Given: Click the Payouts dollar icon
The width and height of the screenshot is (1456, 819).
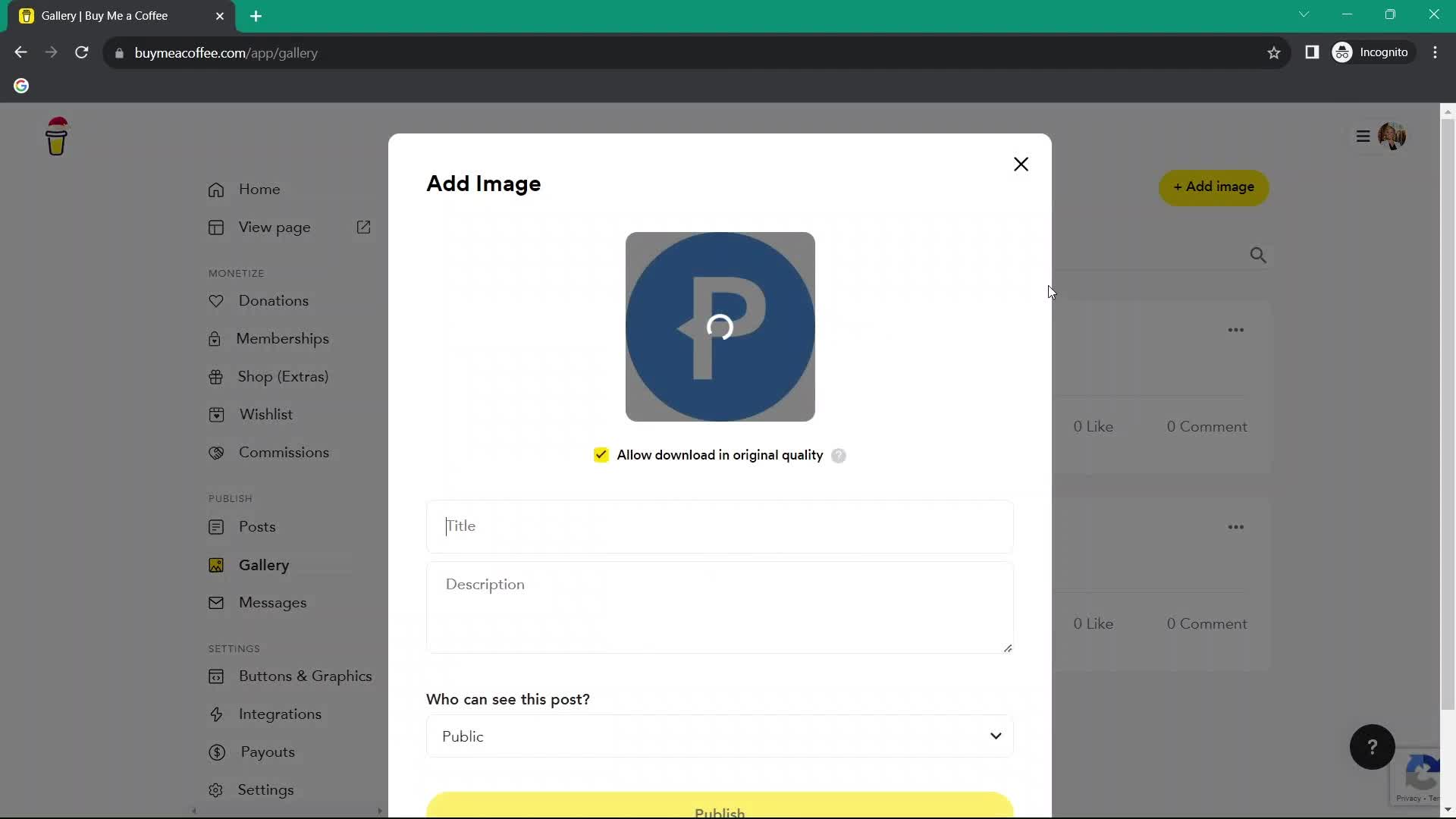Looking at the screenshot, I should 217,752.
